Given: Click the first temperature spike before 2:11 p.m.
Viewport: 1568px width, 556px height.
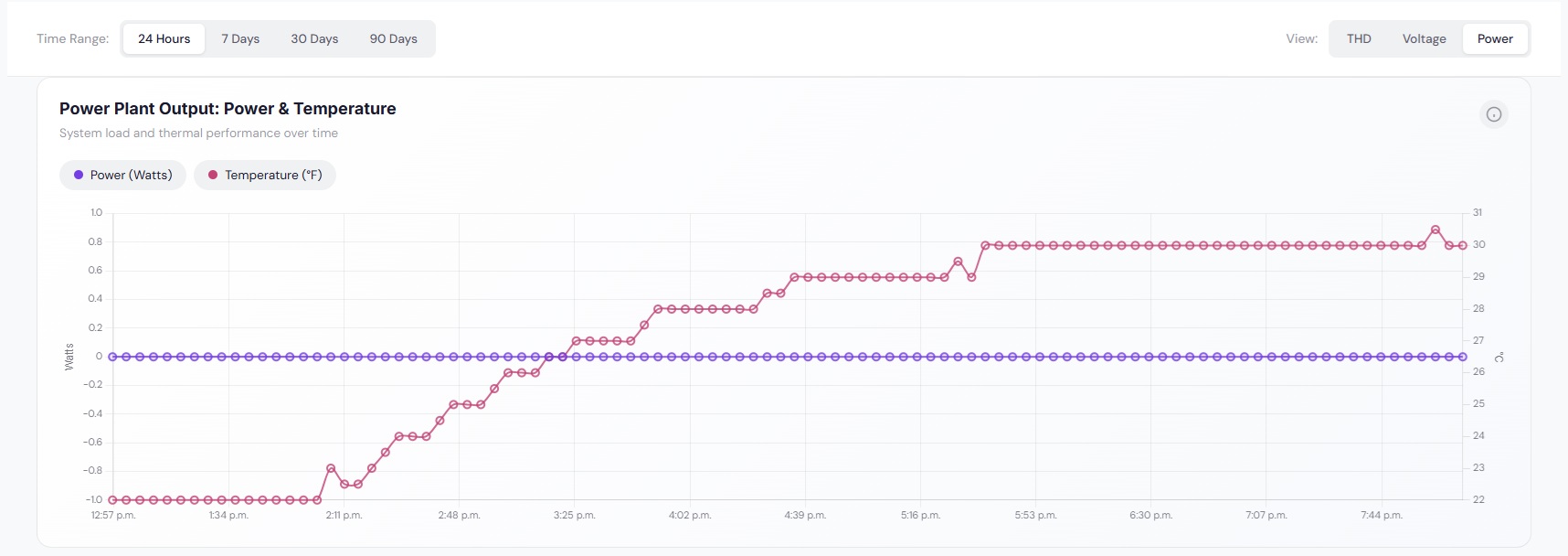Looking at the screenshot, I should [x=331, y=468].
